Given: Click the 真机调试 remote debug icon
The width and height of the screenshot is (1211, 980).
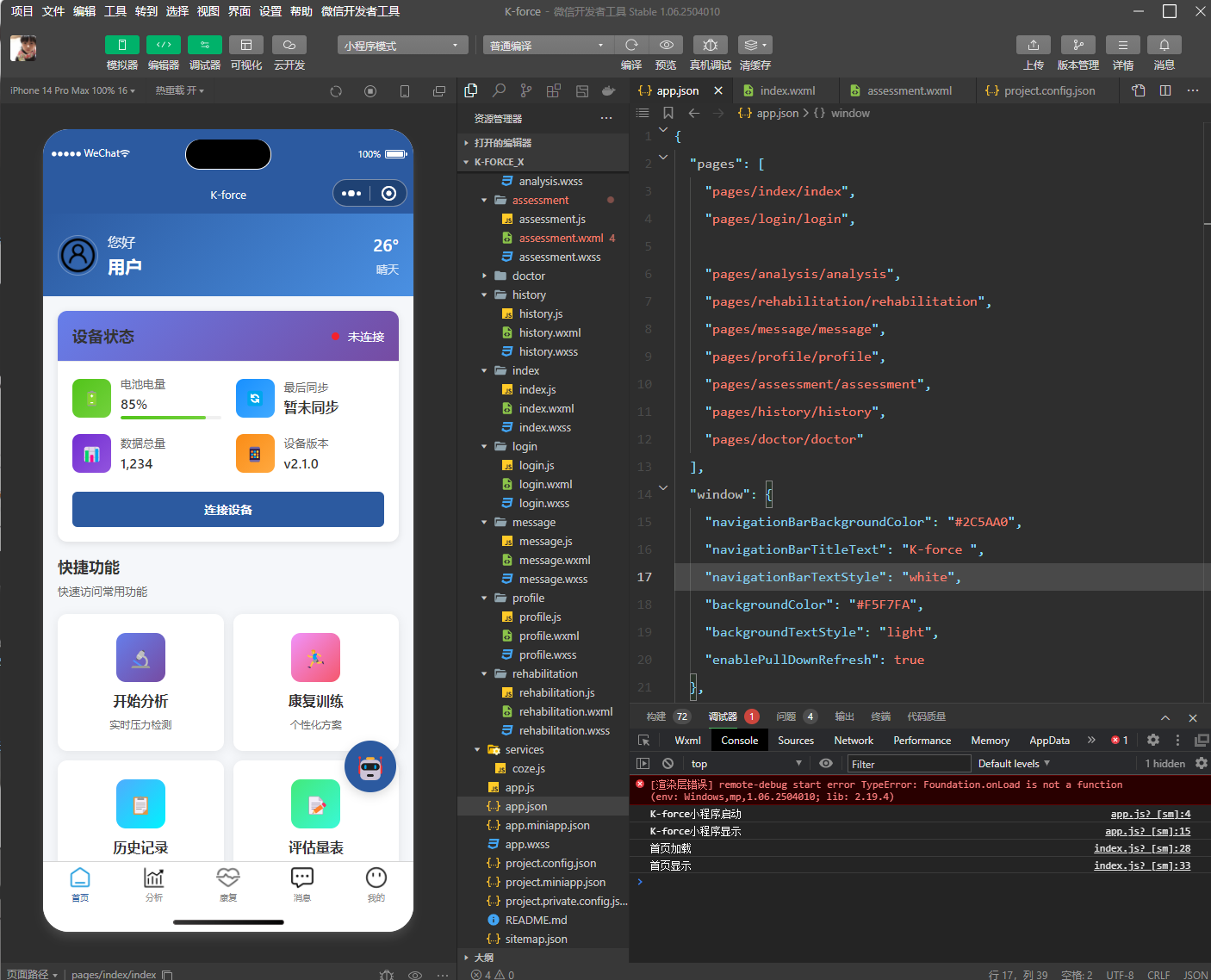Looking at the screenshot, I should pyautogui.click(x=711, y=45).
